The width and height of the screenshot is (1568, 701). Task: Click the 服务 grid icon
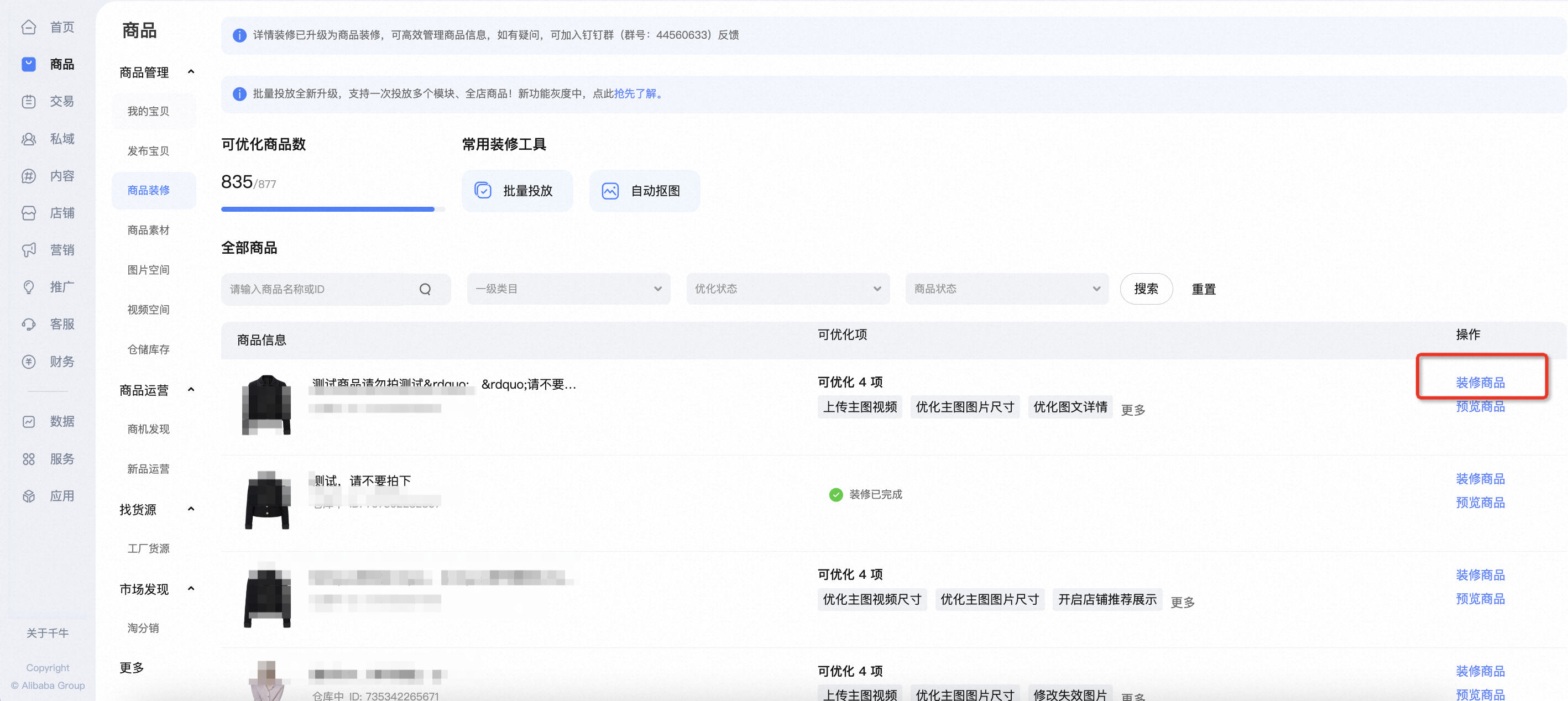(29, 459)
